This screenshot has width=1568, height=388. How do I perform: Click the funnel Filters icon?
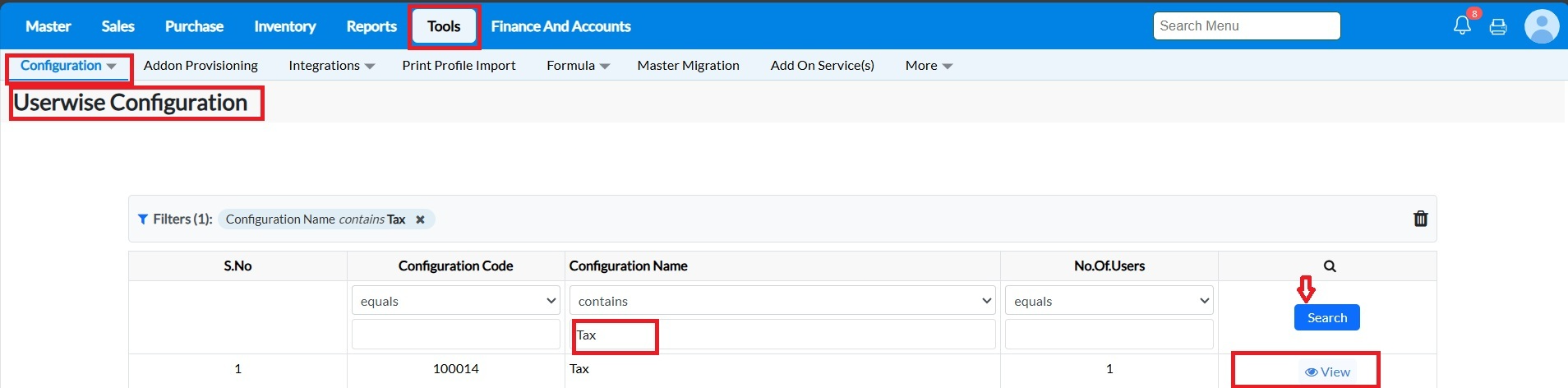tap(143, 219)
